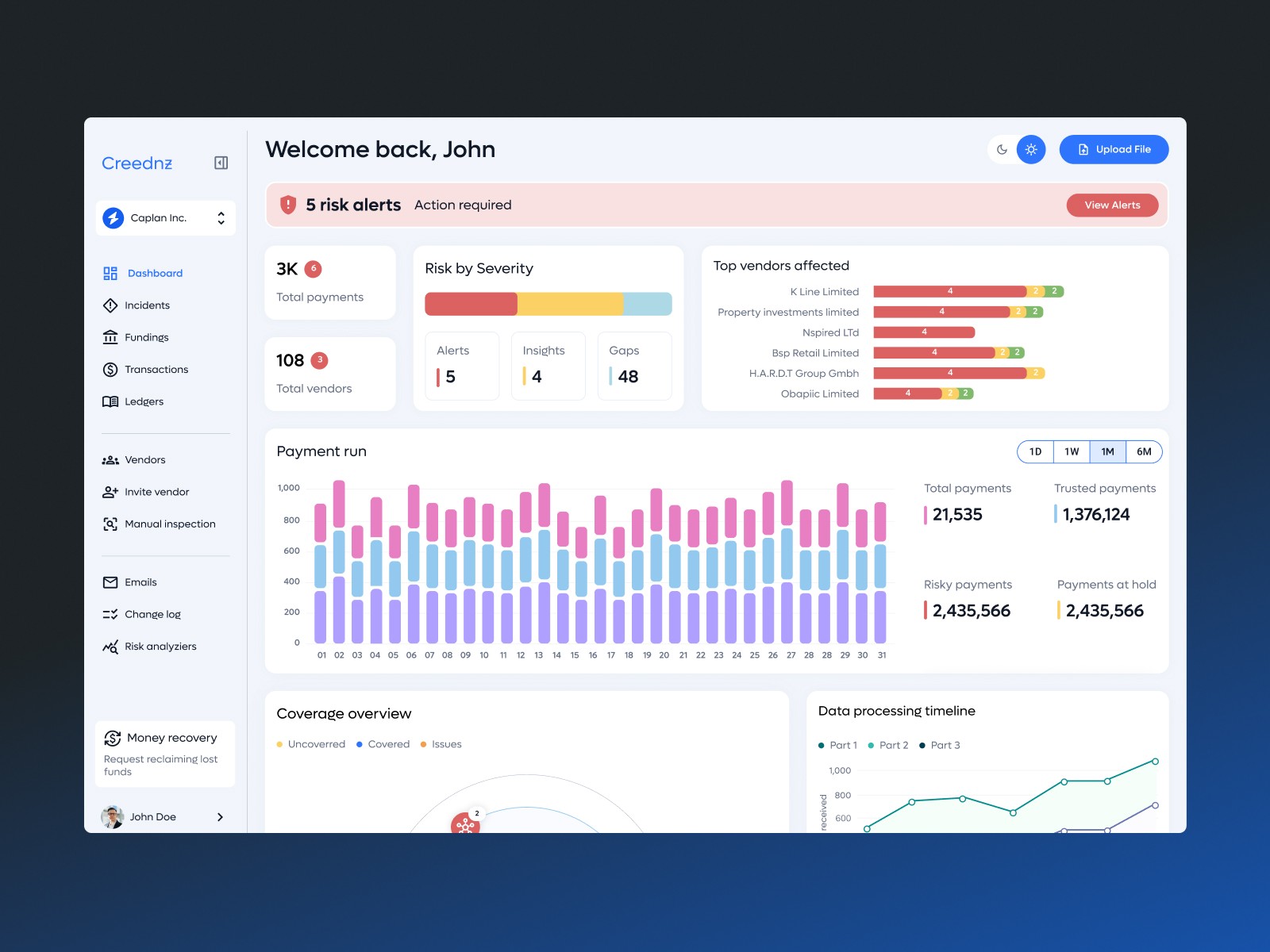Image resolution: width=1270 pixels, height=952 pixels.
Task: Open the Gaps 48 card
Action: tap(635, 366)
